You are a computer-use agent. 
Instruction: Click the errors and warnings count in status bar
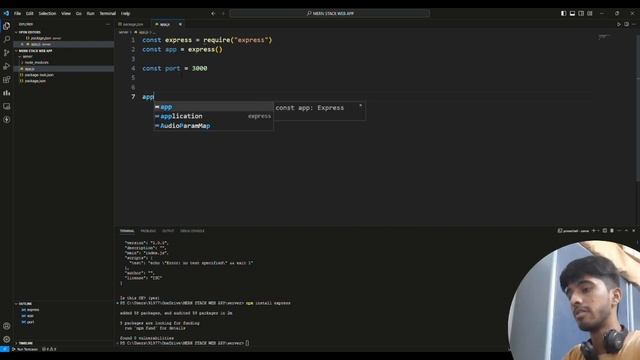49,349
